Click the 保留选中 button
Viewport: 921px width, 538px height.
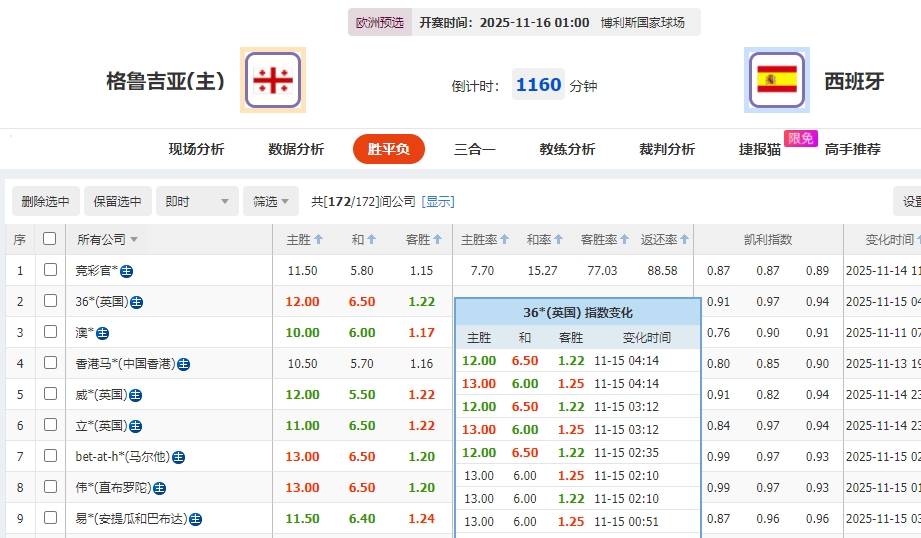(x=117, y=201)
